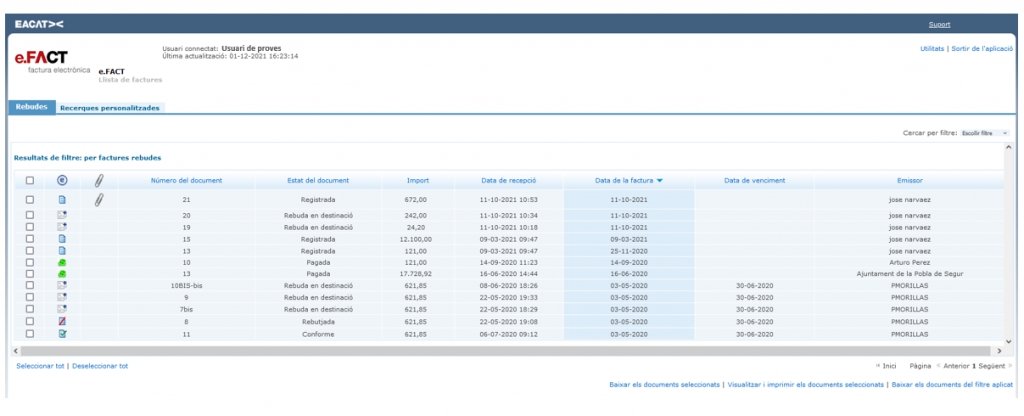Open the document icon of invoice 15

point(62,239)
